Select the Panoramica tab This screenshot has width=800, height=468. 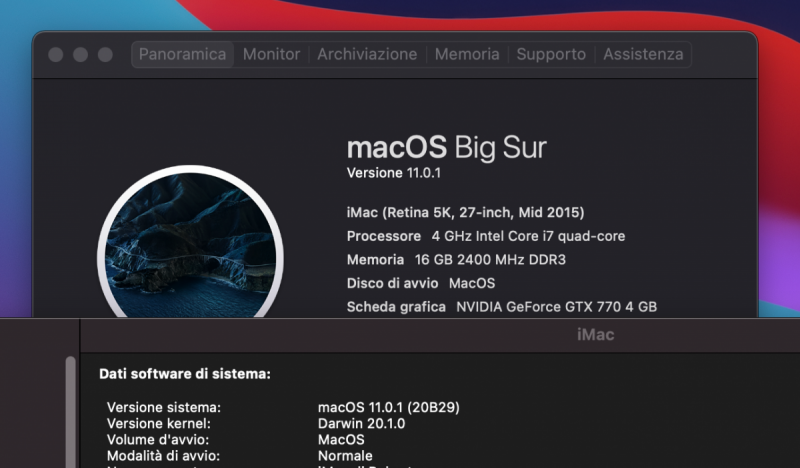coord(183,54)
